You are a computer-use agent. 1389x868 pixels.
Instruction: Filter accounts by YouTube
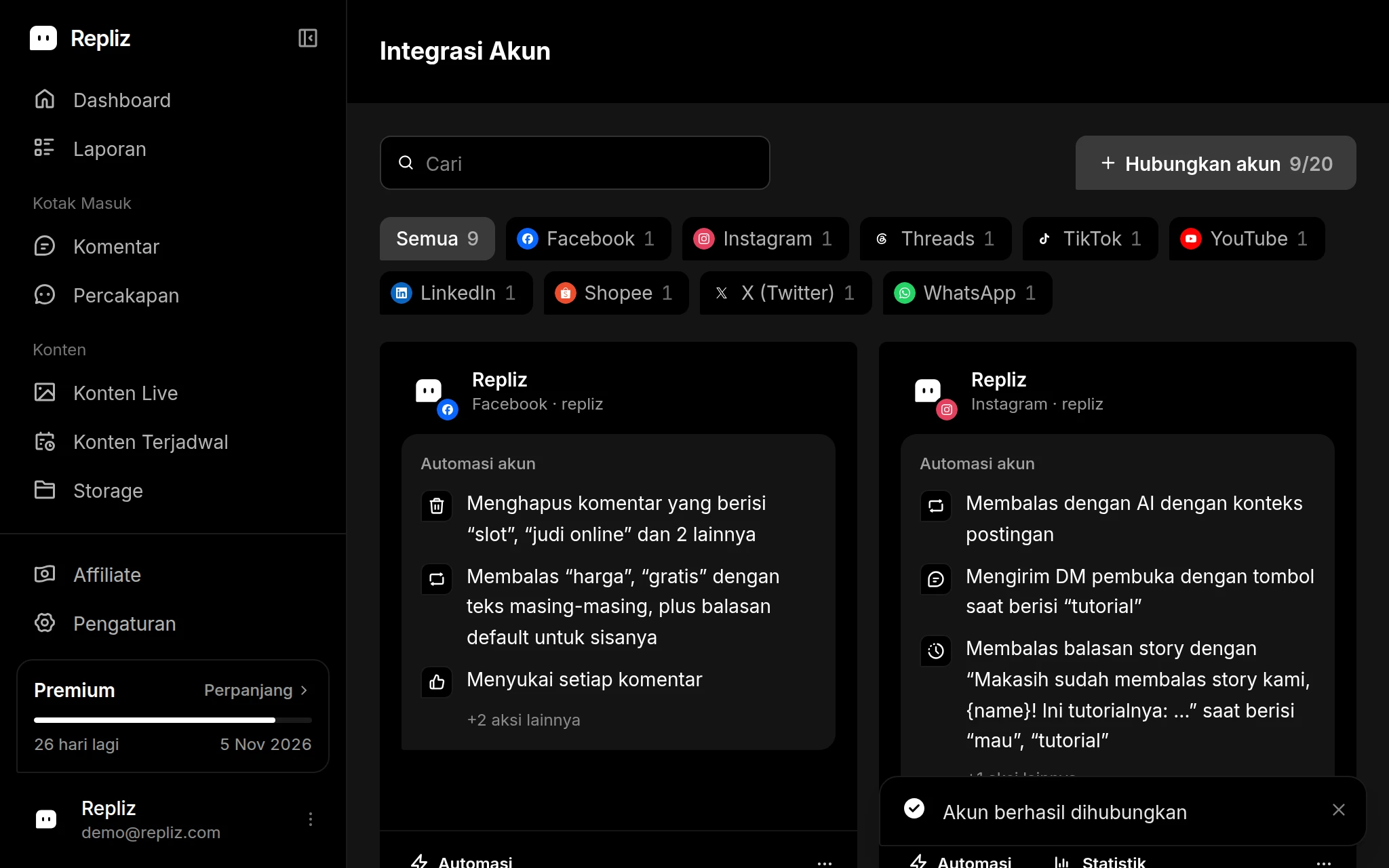pos(1247,239)
